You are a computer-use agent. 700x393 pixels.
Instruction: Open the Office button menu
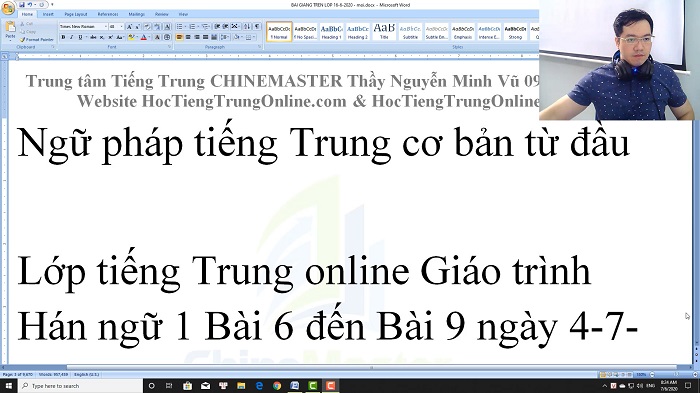pyautogui.click(x=8, y=8)
